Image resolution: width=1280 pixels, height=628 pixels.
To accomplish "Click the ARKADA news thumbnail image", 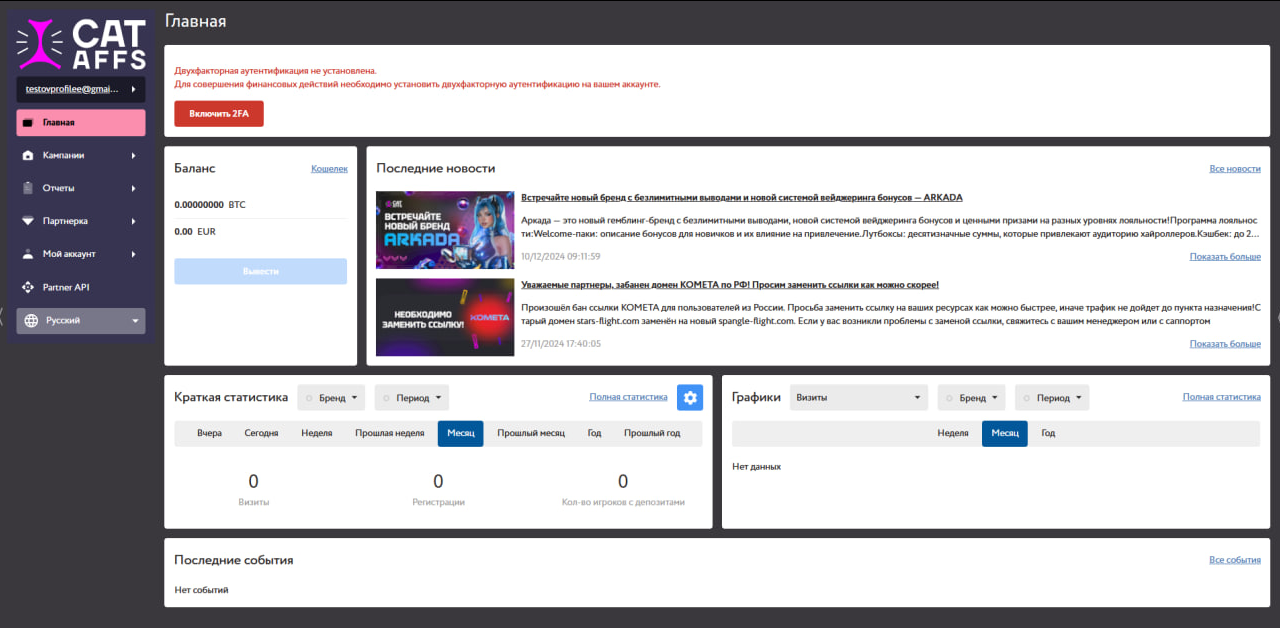I will 445,230.
